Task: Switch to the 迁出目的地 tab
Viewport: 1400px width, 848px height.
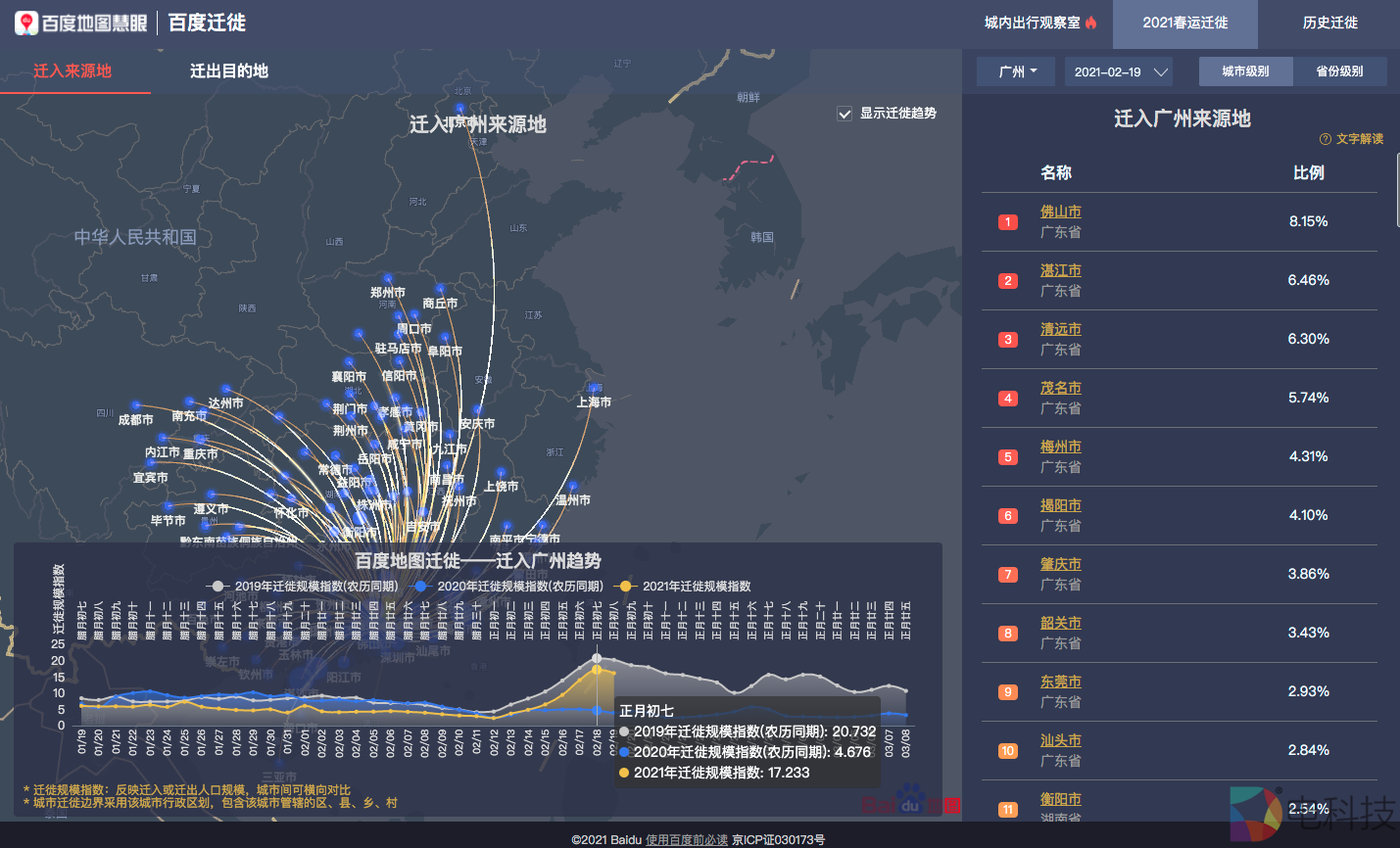Action: [229, 71]
